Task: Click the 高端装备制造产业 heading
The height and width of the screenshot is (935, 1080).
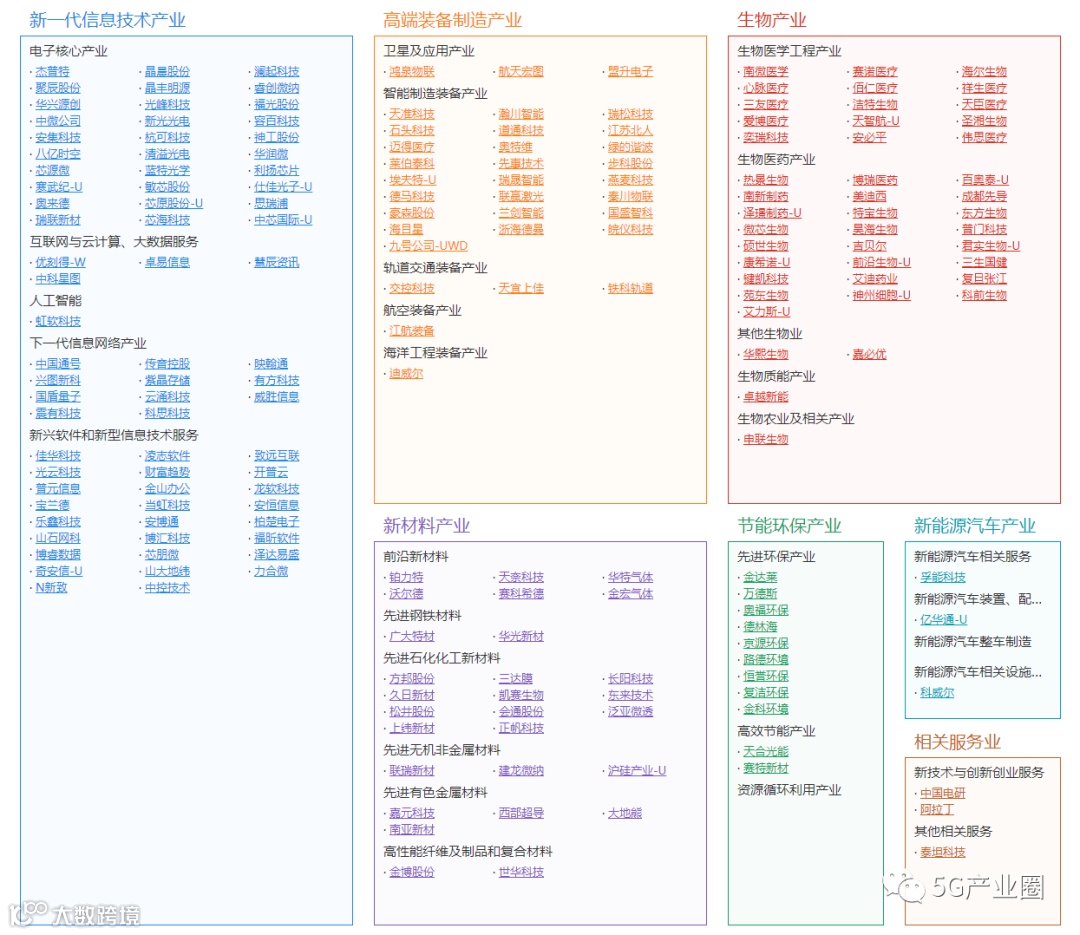Action: 453,20
